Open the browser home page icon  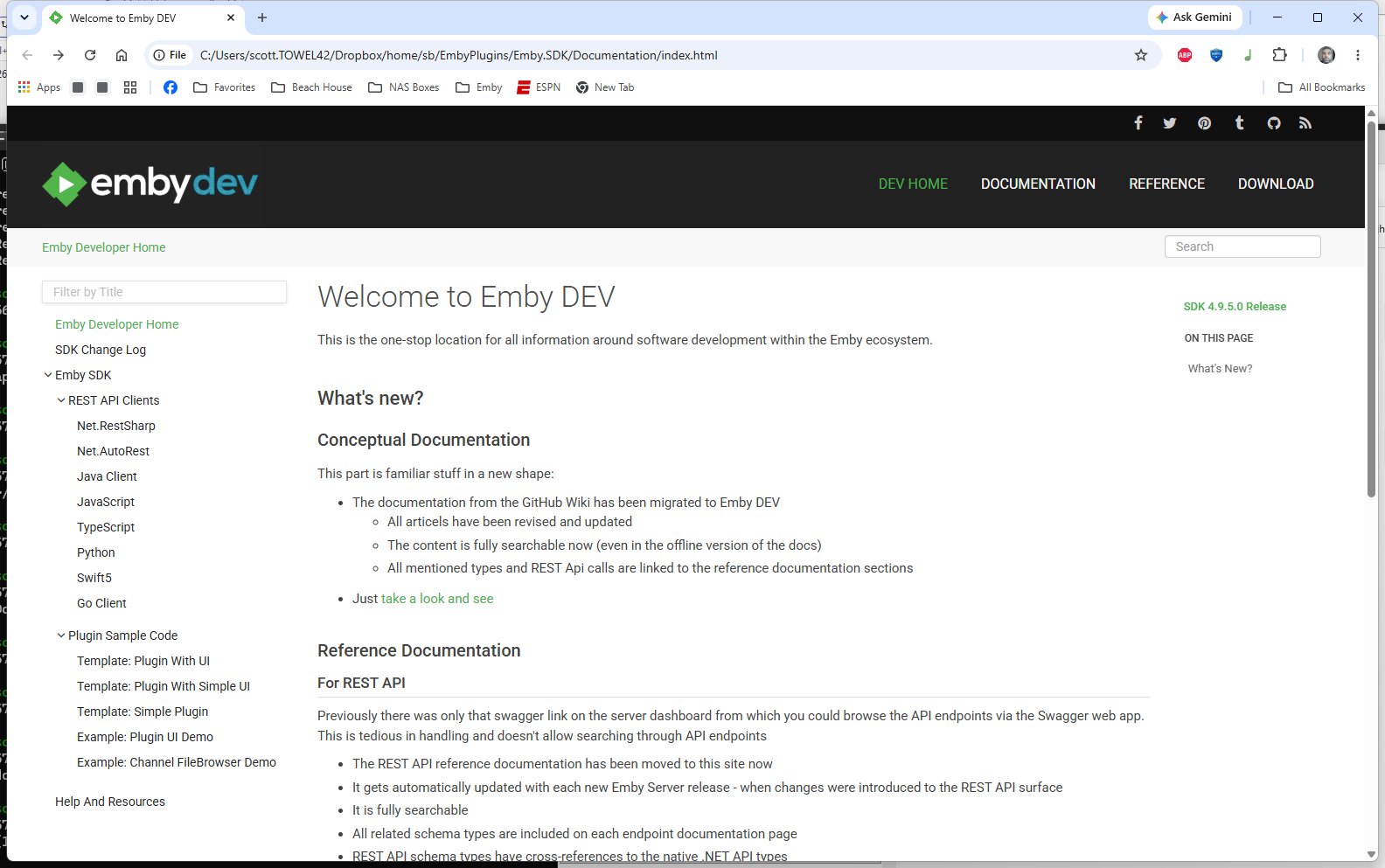click(122, 55)
